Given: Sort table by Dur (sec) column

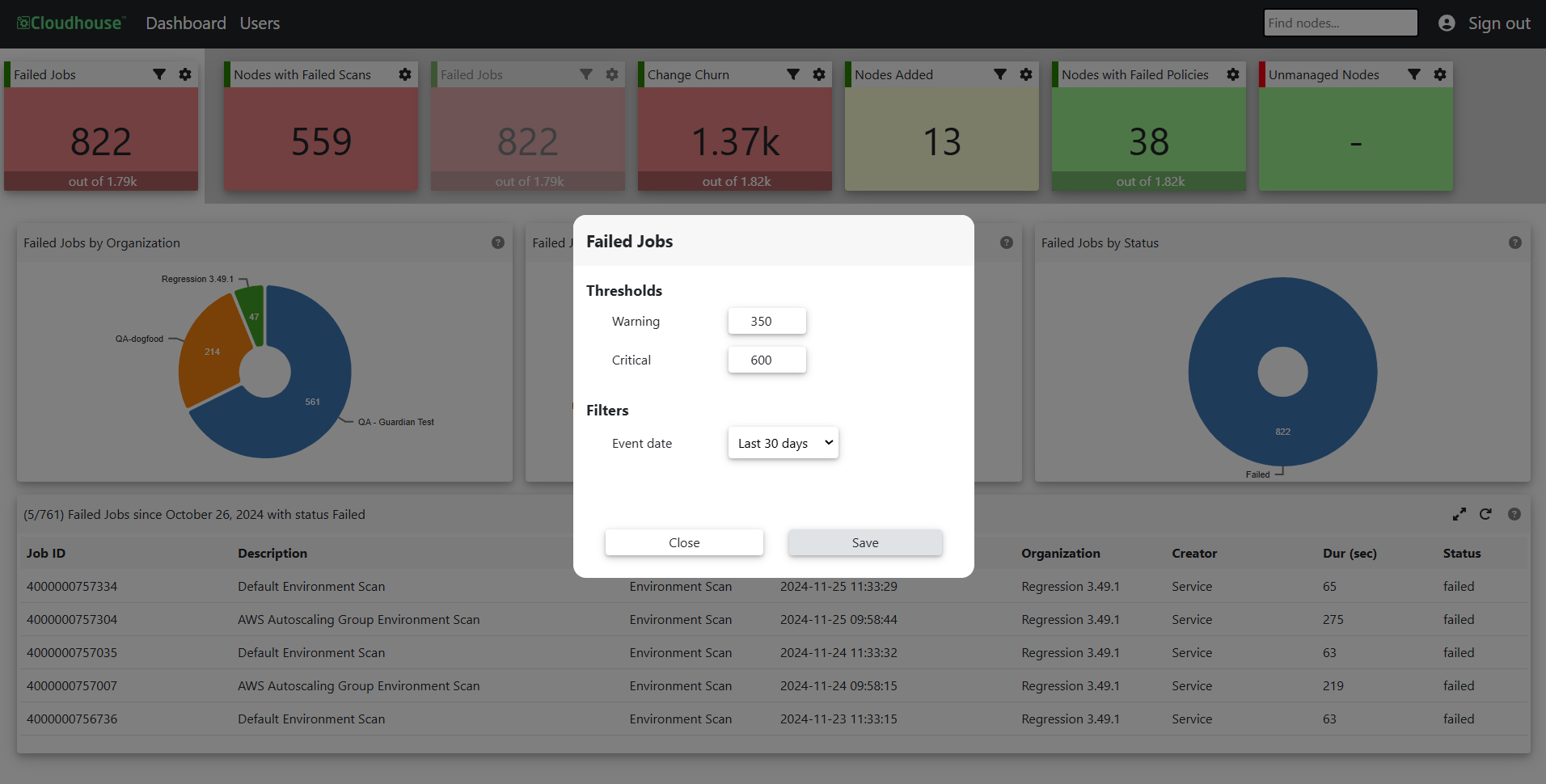Looking at the screenshot, I should click(x=1350, y=554).
